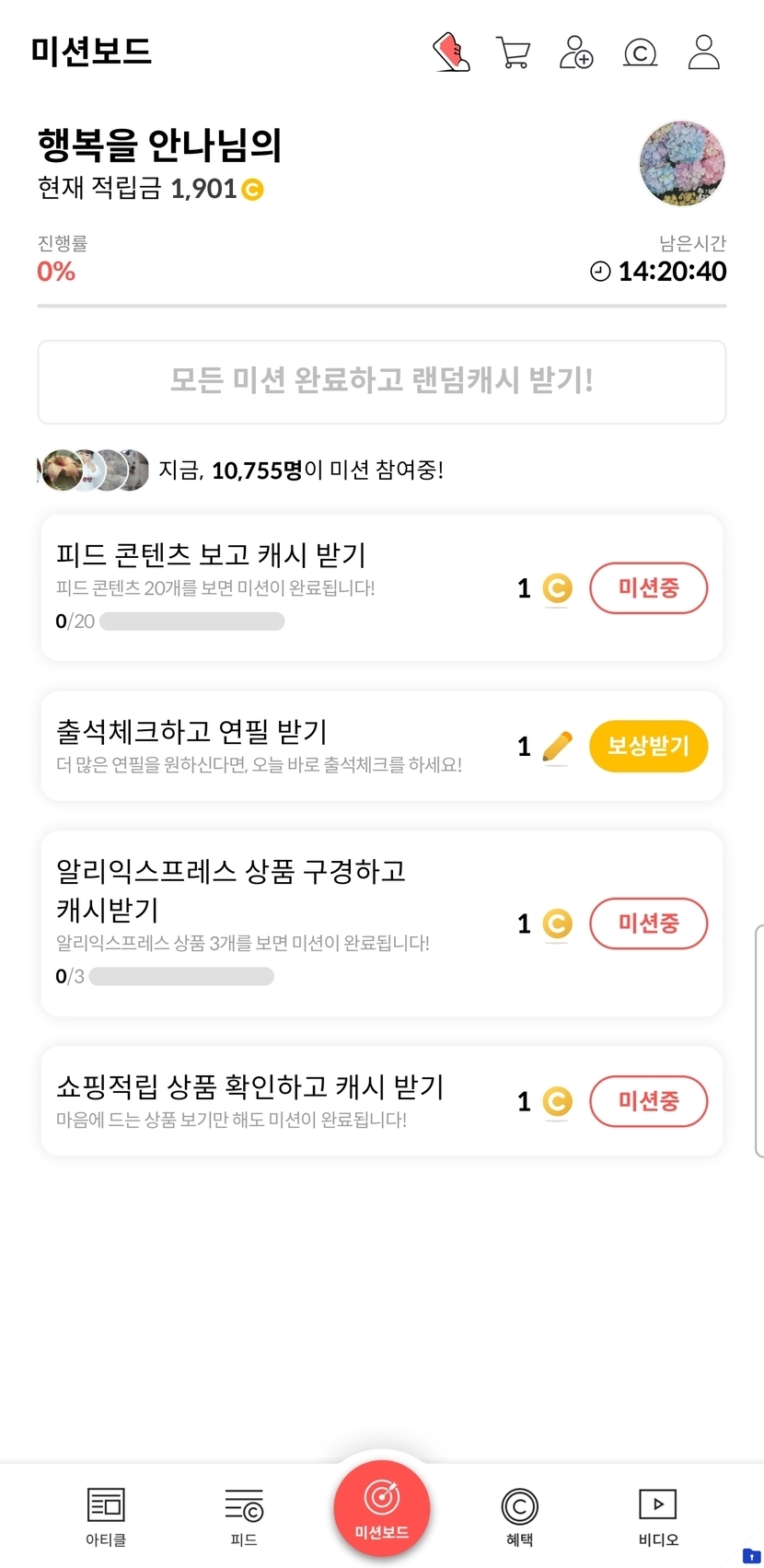Tap 미션중 for AliExpress mission
This screenshot has width=764, height=1568.
tap(648, 923)
